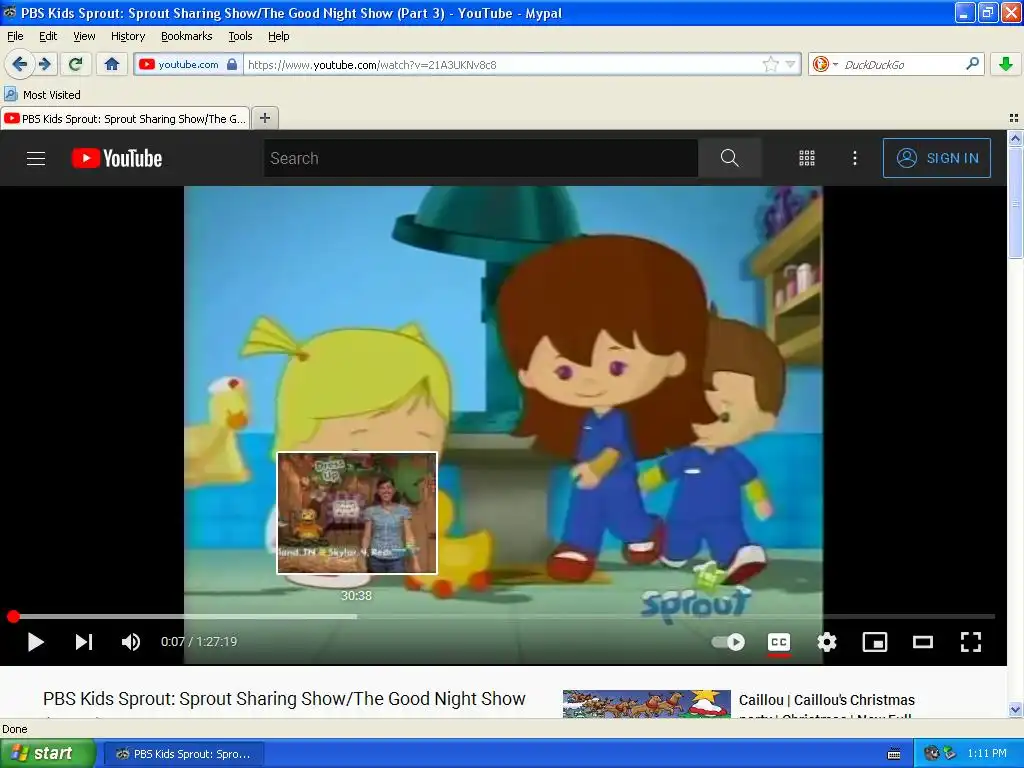Open the browser home page
The width and height of the screenshot is (1024, 768).
click(112, 64)
